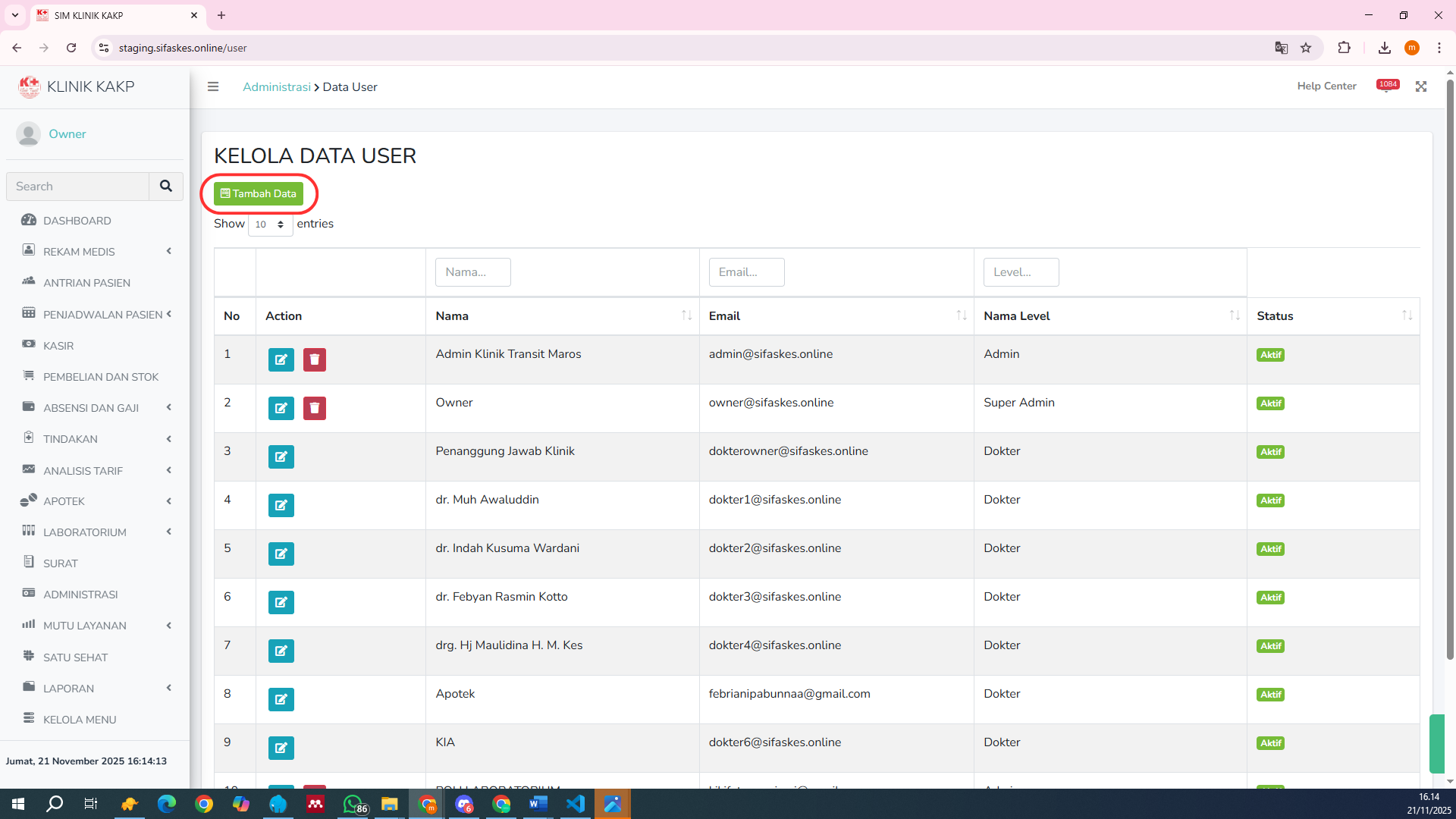Image resolution: width=1456 pixels, height=819 pixels.
Task: Enter fullscreen using the expand icon
Action: coord(1421,86)
